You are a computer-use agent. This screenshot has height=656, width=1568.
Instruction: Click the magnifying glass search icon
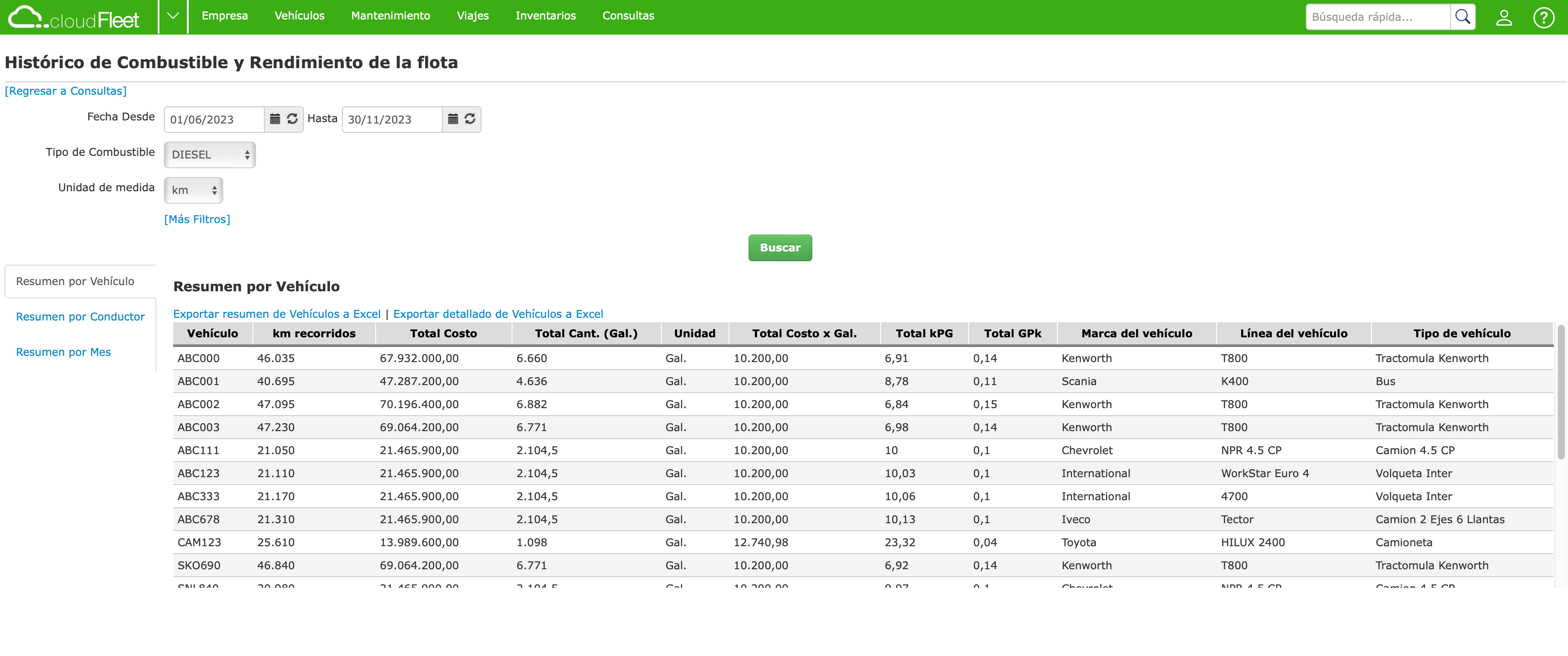(x=1462, y=17)
